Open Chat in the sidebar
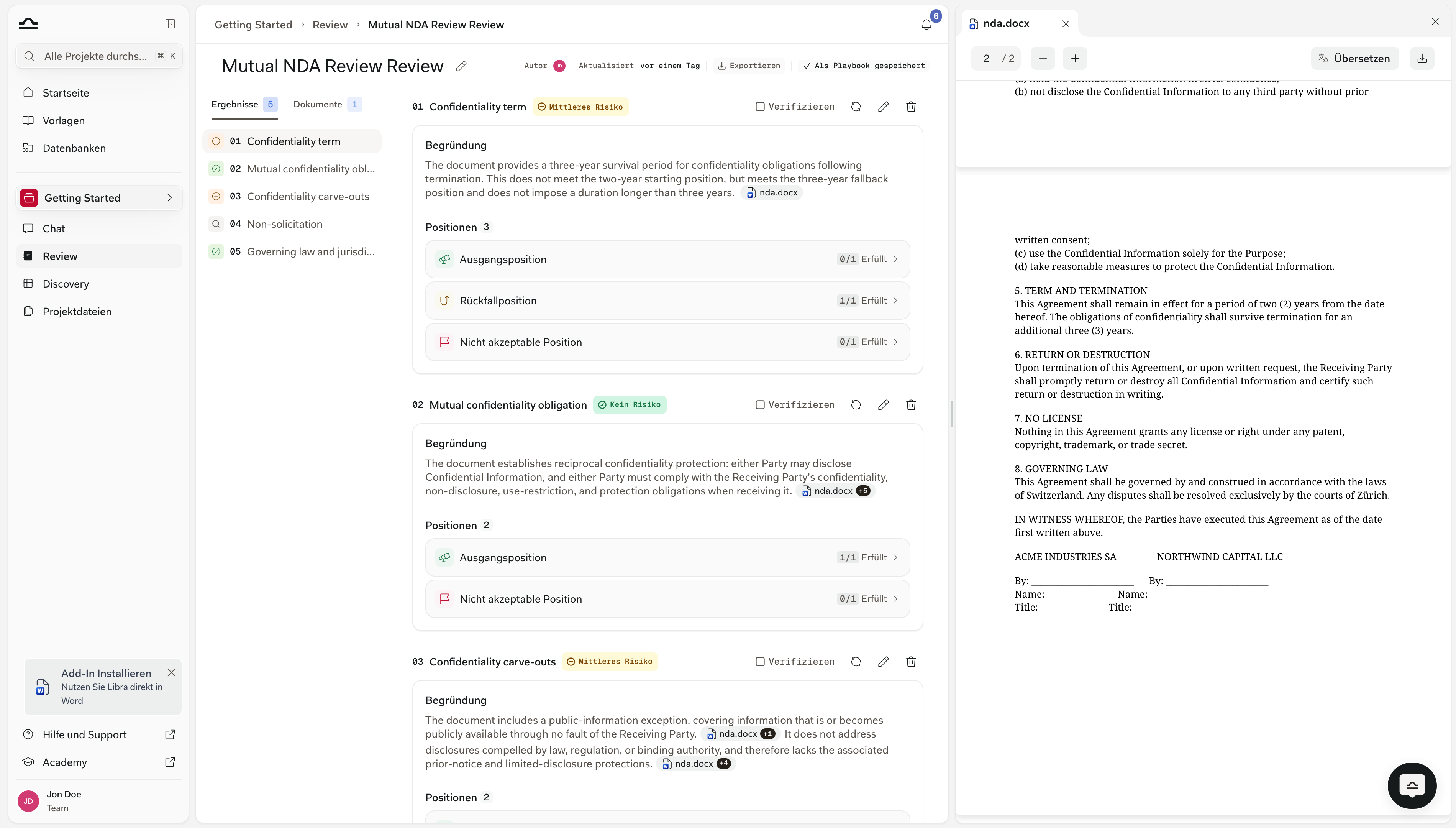The width and height of the screenshot is (1456, 828). tap(100, 228)
